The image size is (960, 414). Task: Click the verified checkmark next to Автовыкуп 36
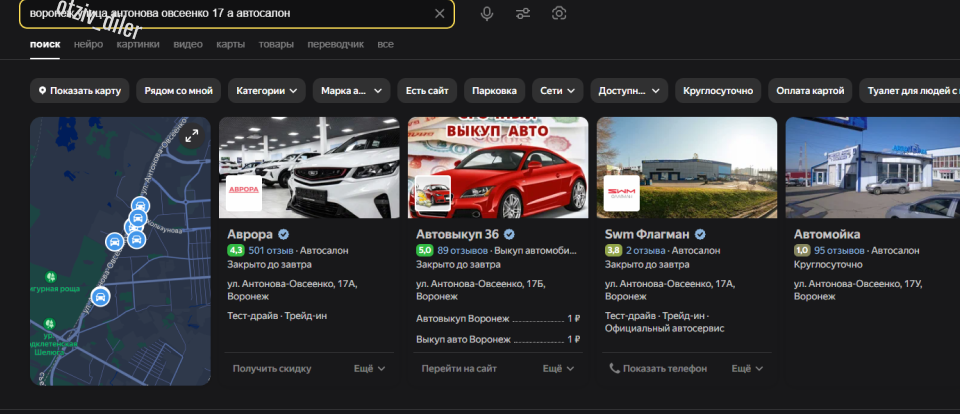click(x=509, y=234)
